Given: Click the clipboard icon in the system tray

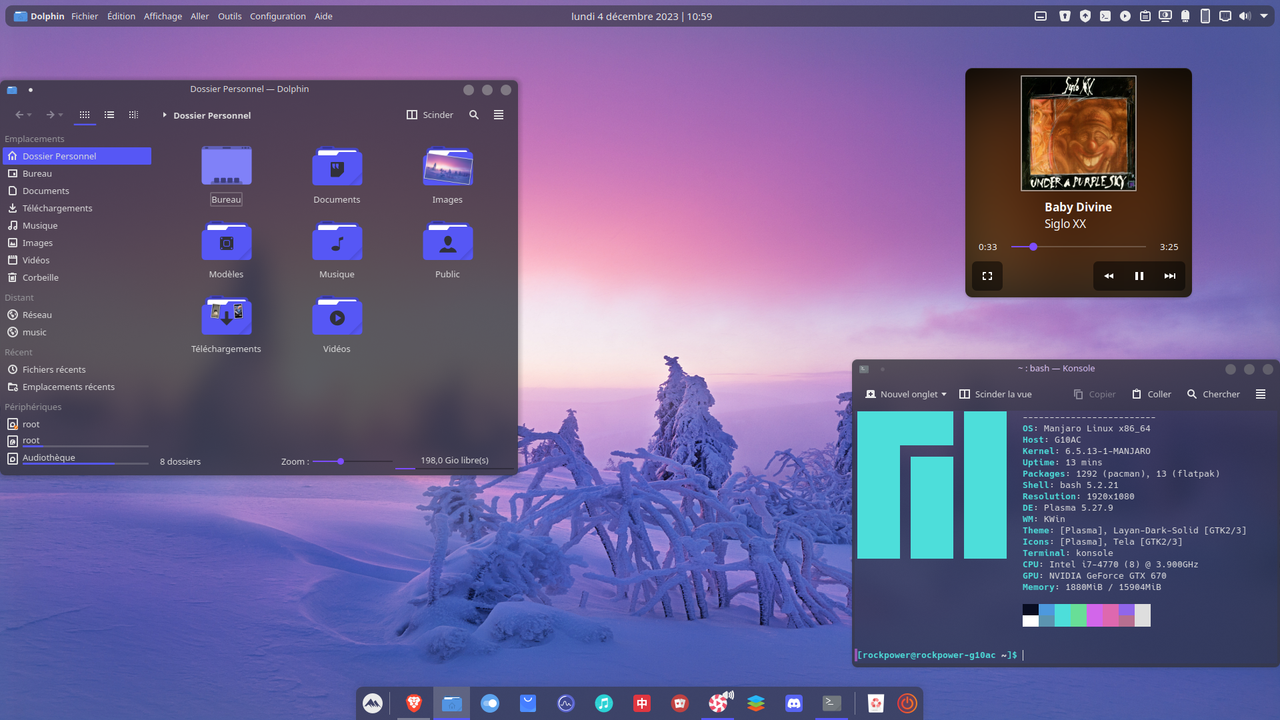Looking at the screenshot, I should [x=1145, y=16].
